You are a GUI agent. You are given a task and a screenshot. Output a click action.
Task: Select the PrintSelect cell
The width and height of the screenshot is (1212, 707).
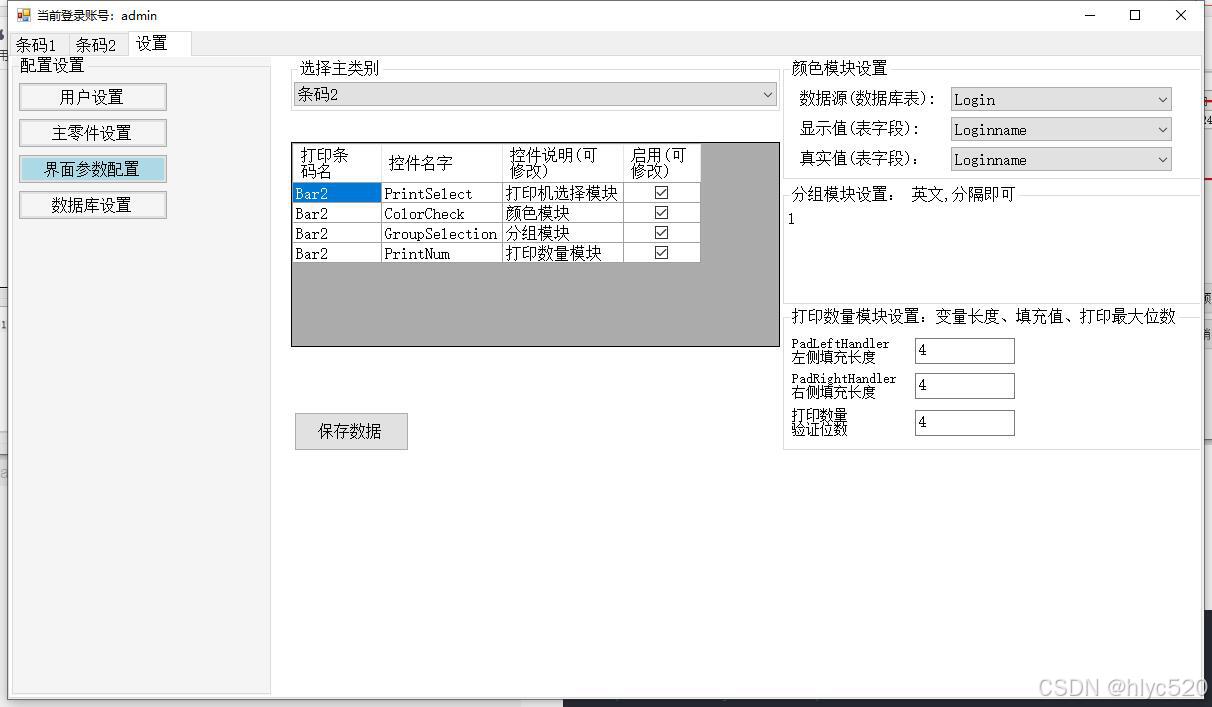(x=442, y=193)
